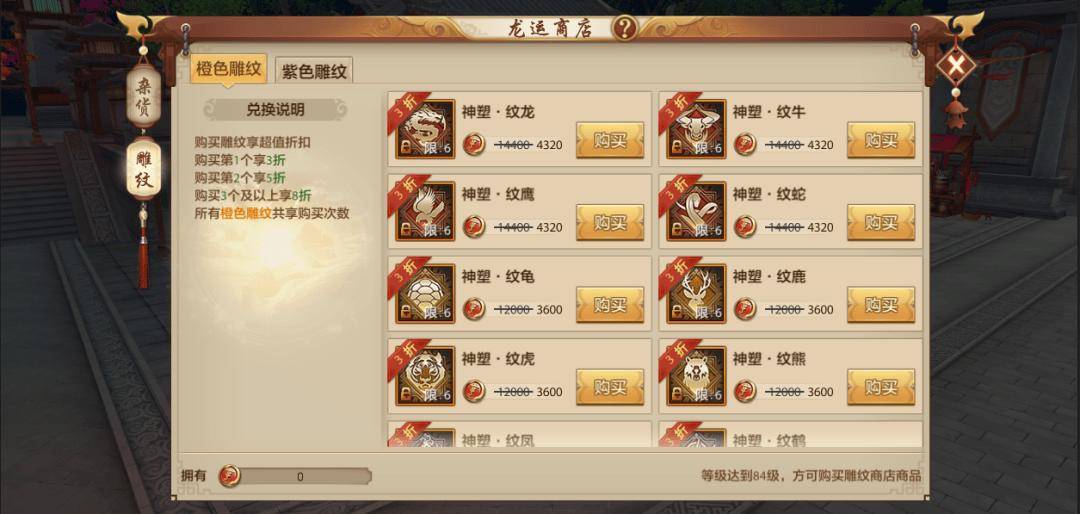Close the shop with red X lantern
Screen dimensions: 1080x514
[956, 67]
